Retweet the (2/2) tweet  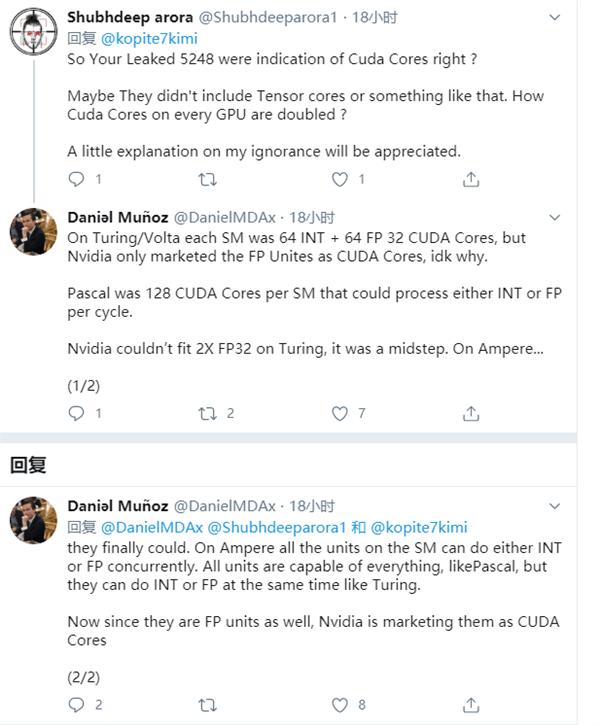point(208,705)
